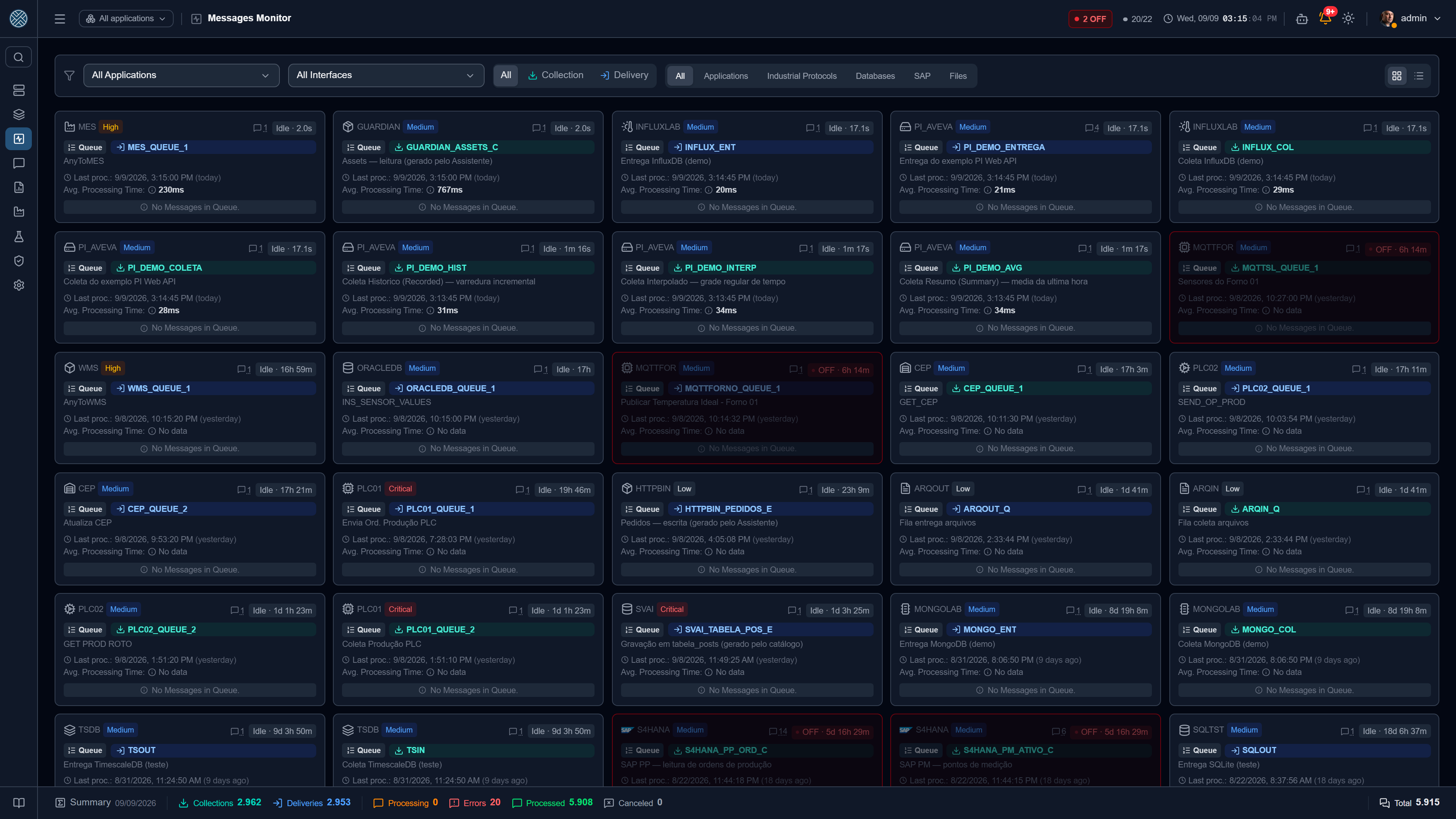
Task: Select the Databases tab
Action: click(x=875, y=76)
